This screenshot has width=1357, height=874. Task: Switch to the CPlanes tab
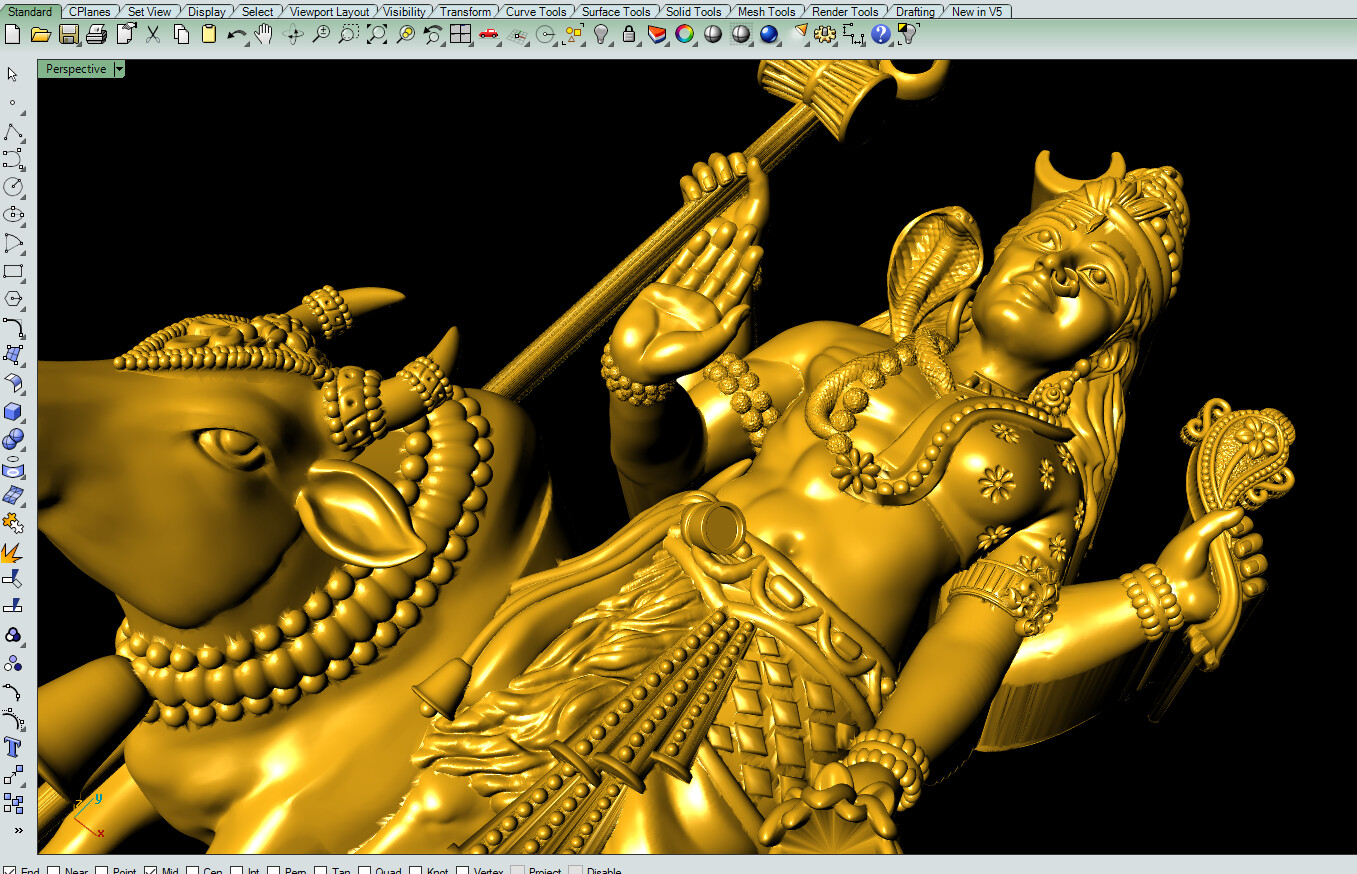click(89, 12)
